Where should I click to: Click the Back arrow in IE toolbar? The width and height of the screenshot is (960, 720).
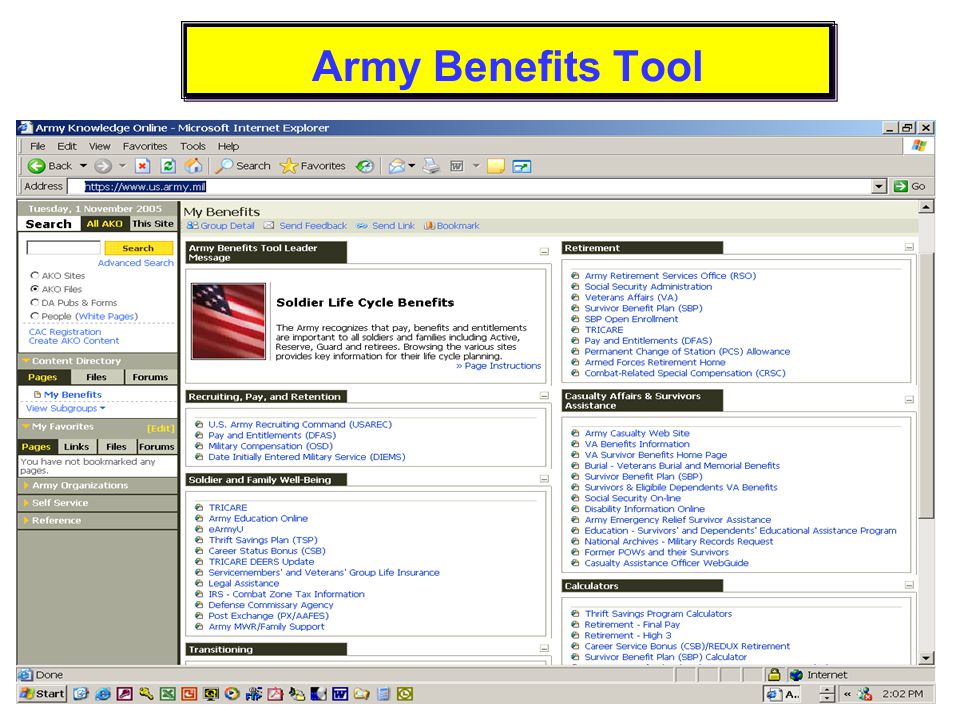(x=37, y=166)
